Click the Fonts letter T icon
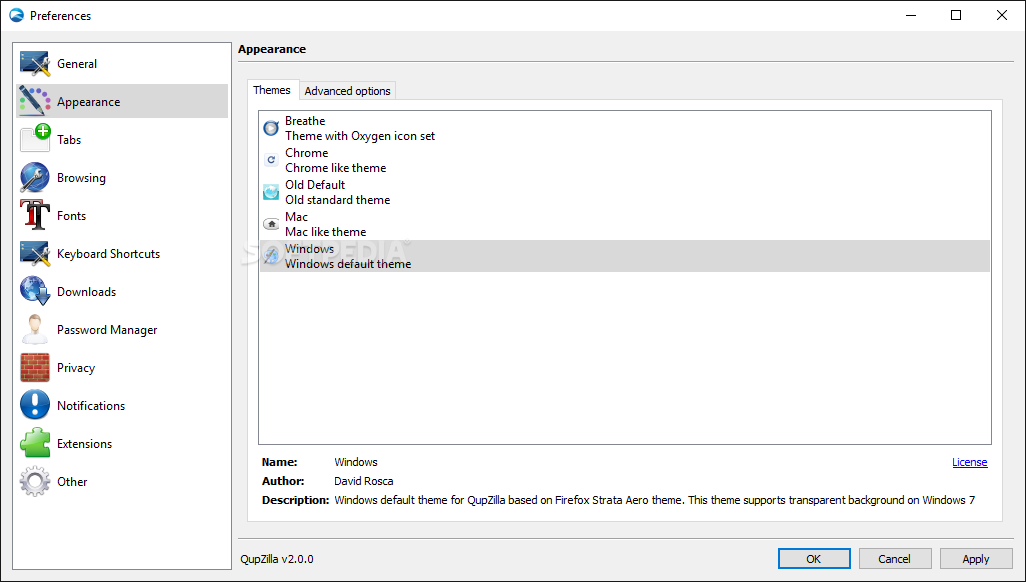The height and width of the screenshot is (582, 1026). tap(35, 215)
